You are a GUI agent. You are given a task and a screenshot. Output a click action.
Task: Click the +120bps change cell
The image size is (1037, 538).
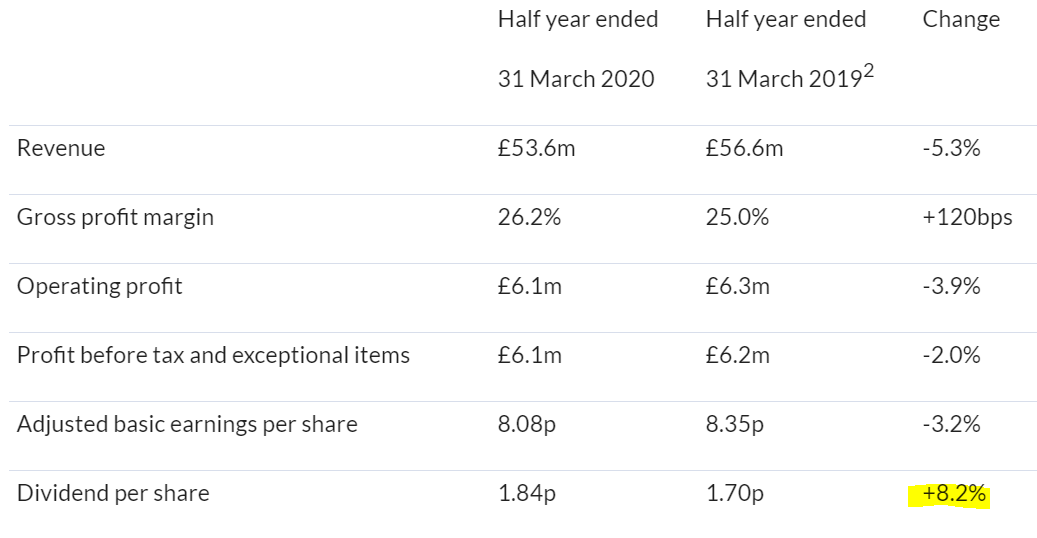click(967, 218)
